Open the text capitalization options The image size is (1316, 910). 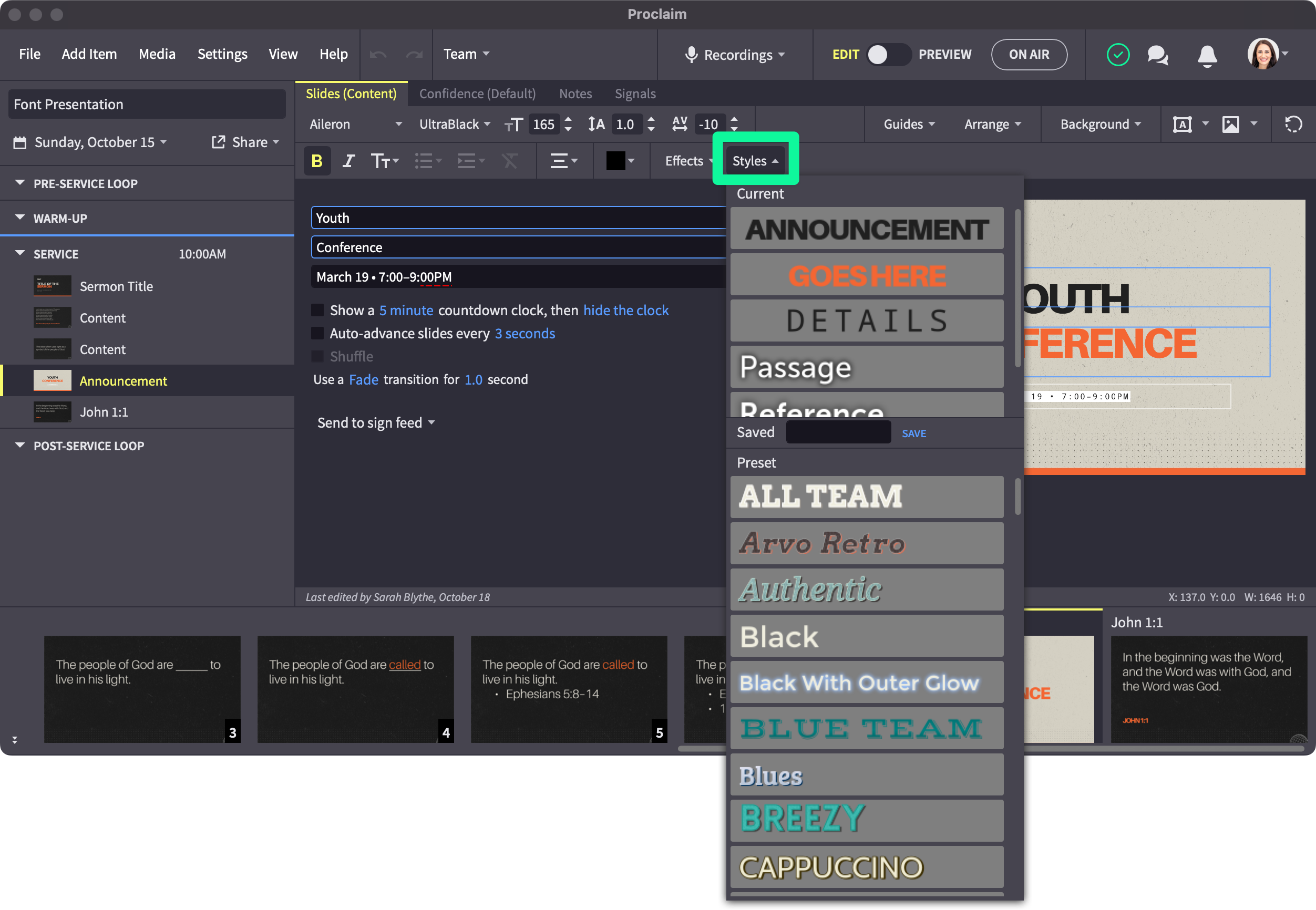tap(384, 161)
